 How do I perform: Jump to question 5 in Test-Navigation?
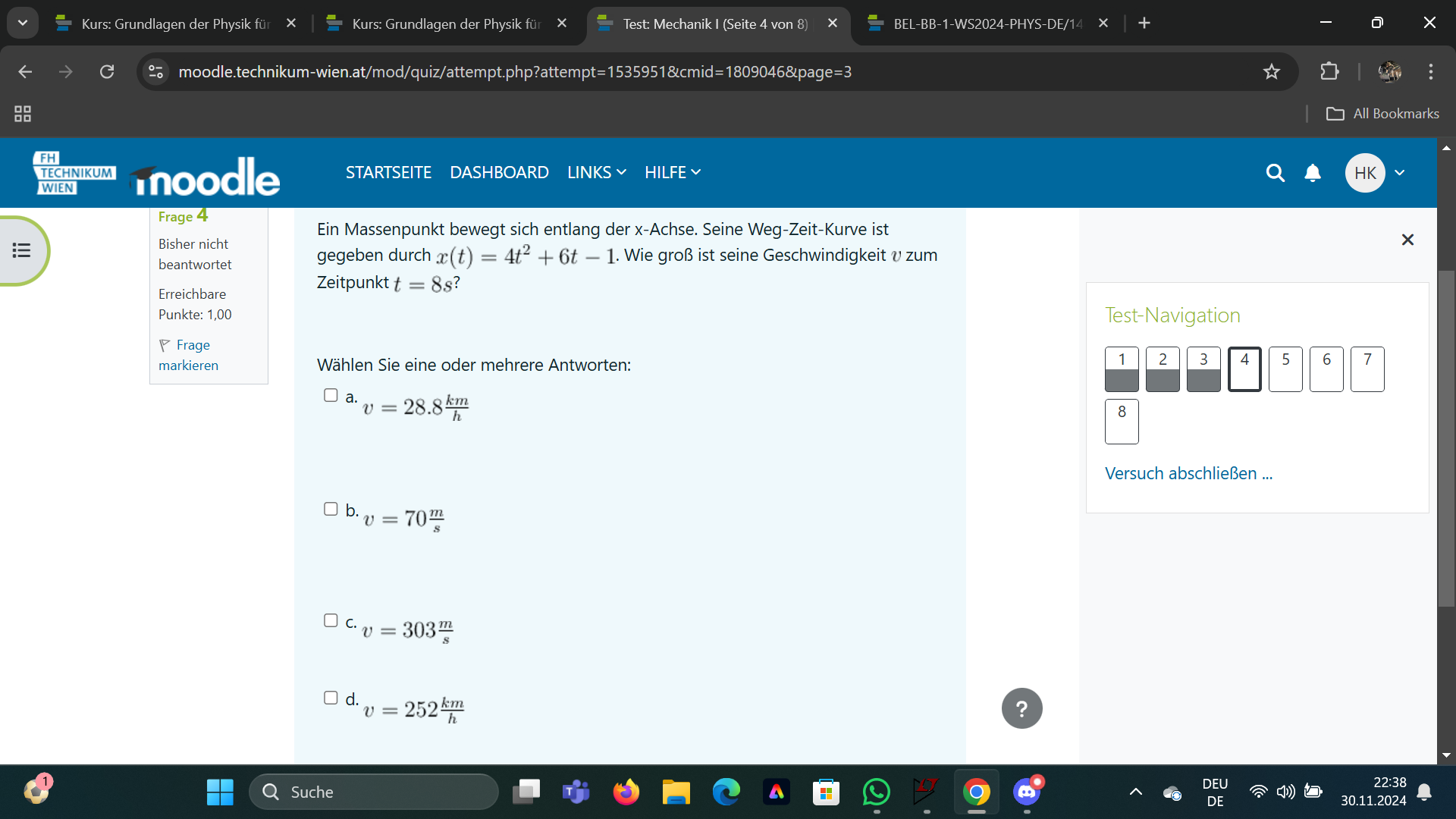[1285, 369]
